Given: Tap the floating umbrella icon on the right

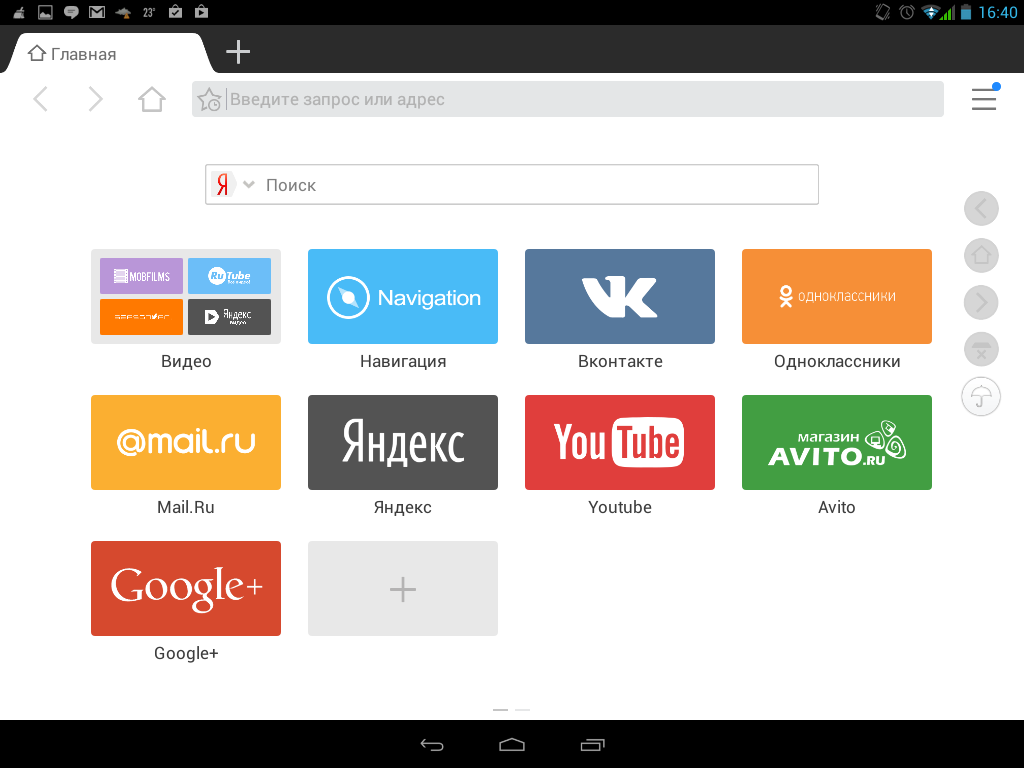Looking at the screenshot, I should [x=981, y=397].
